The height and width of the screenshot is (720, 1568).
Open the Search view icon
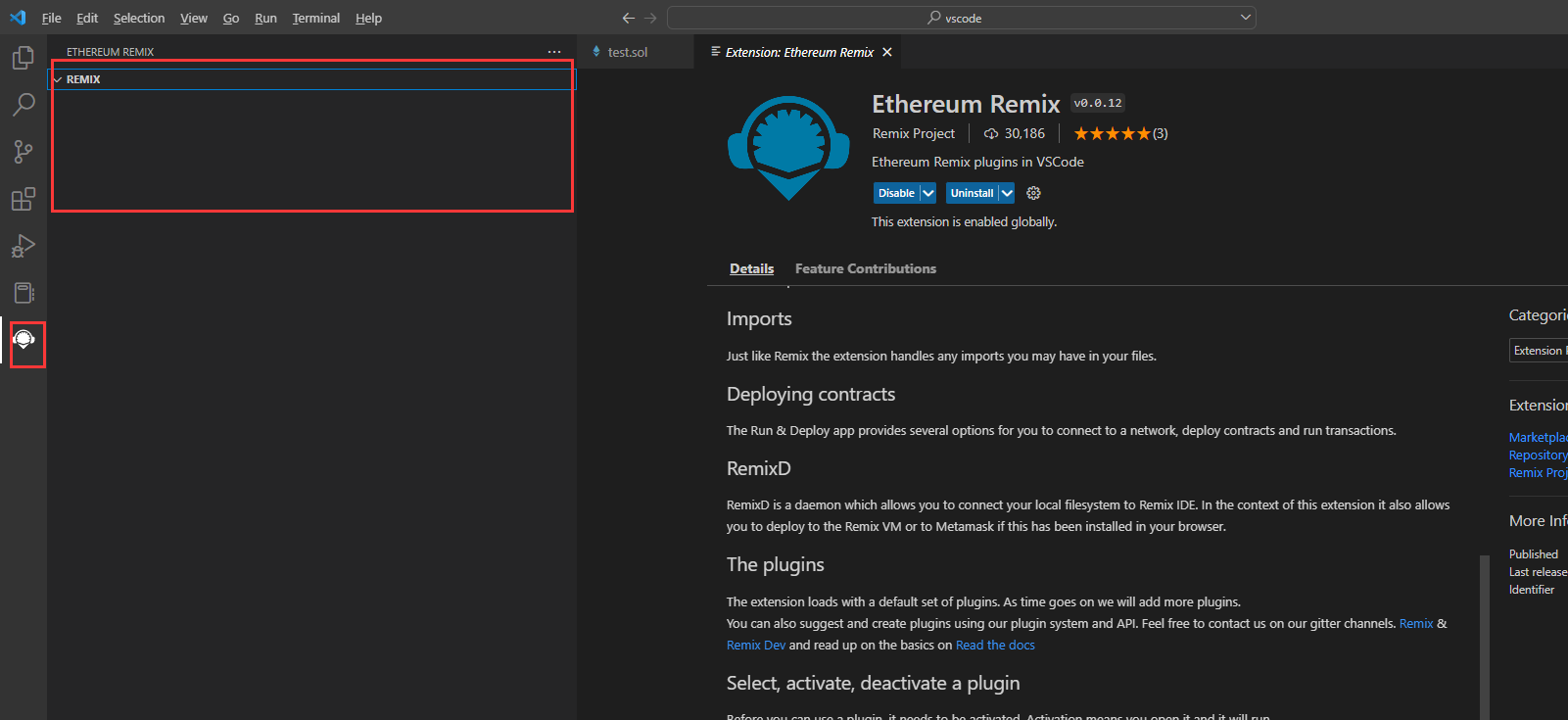tap(24, 104)
